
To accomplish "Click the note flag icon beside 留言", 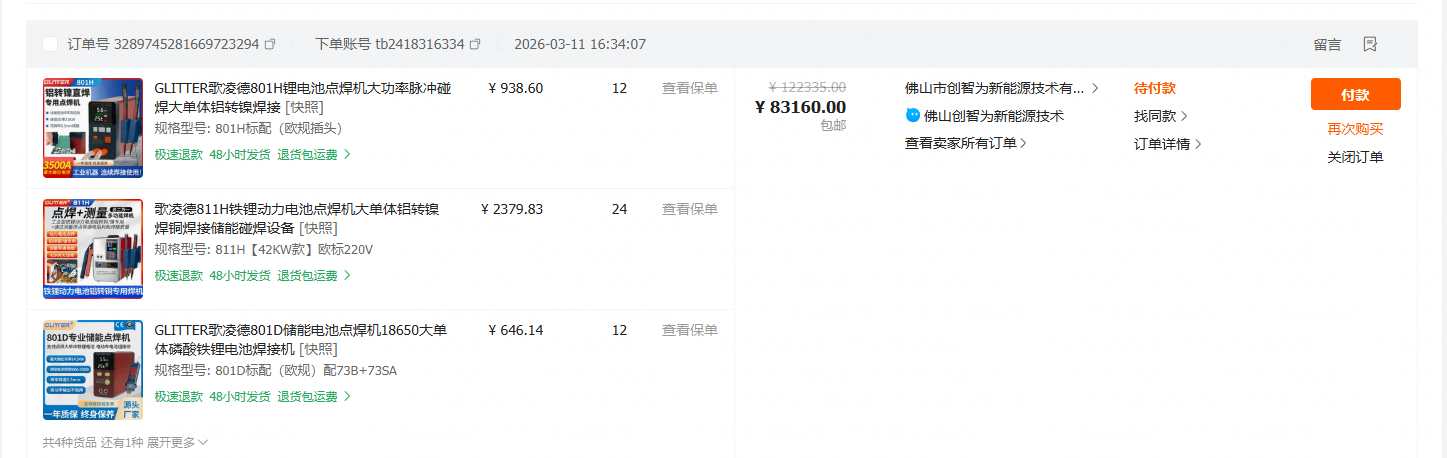I will (x=1370, y=44).
